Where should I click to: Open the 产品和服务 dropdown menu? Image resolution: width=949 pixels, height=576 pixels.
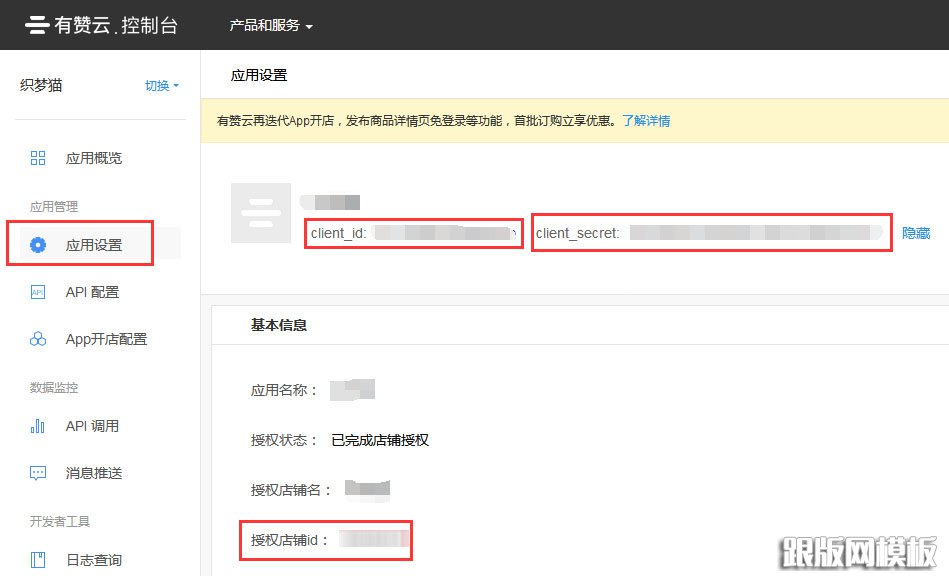[271, 25]
